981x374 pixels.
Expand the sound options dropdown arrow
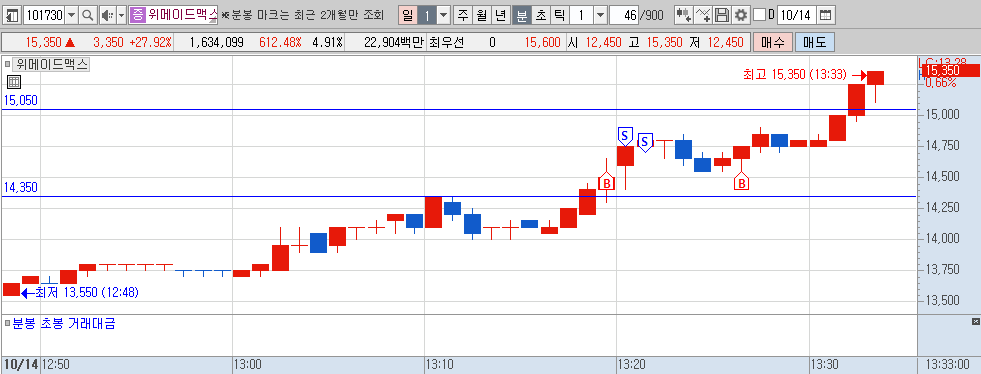point(121,15)
